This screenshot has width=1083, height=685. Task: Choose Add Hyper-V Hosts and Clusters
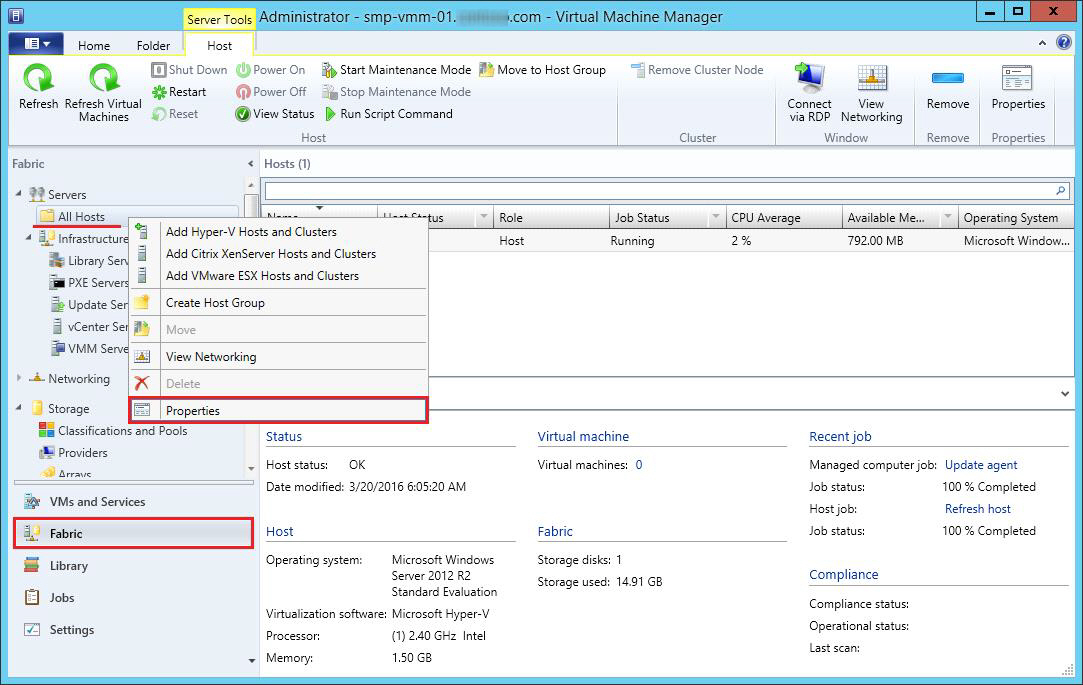click(x=251, y=232)
